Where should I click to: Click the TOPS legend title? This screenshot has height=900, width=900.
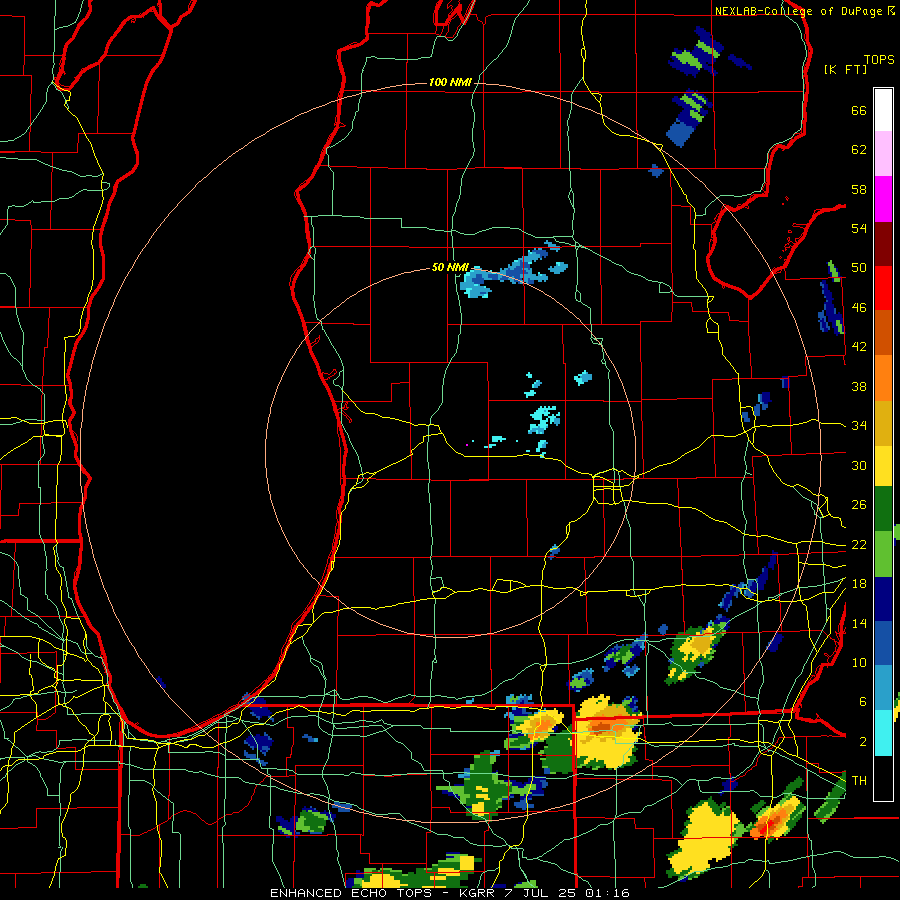click(x=879, y=59)
